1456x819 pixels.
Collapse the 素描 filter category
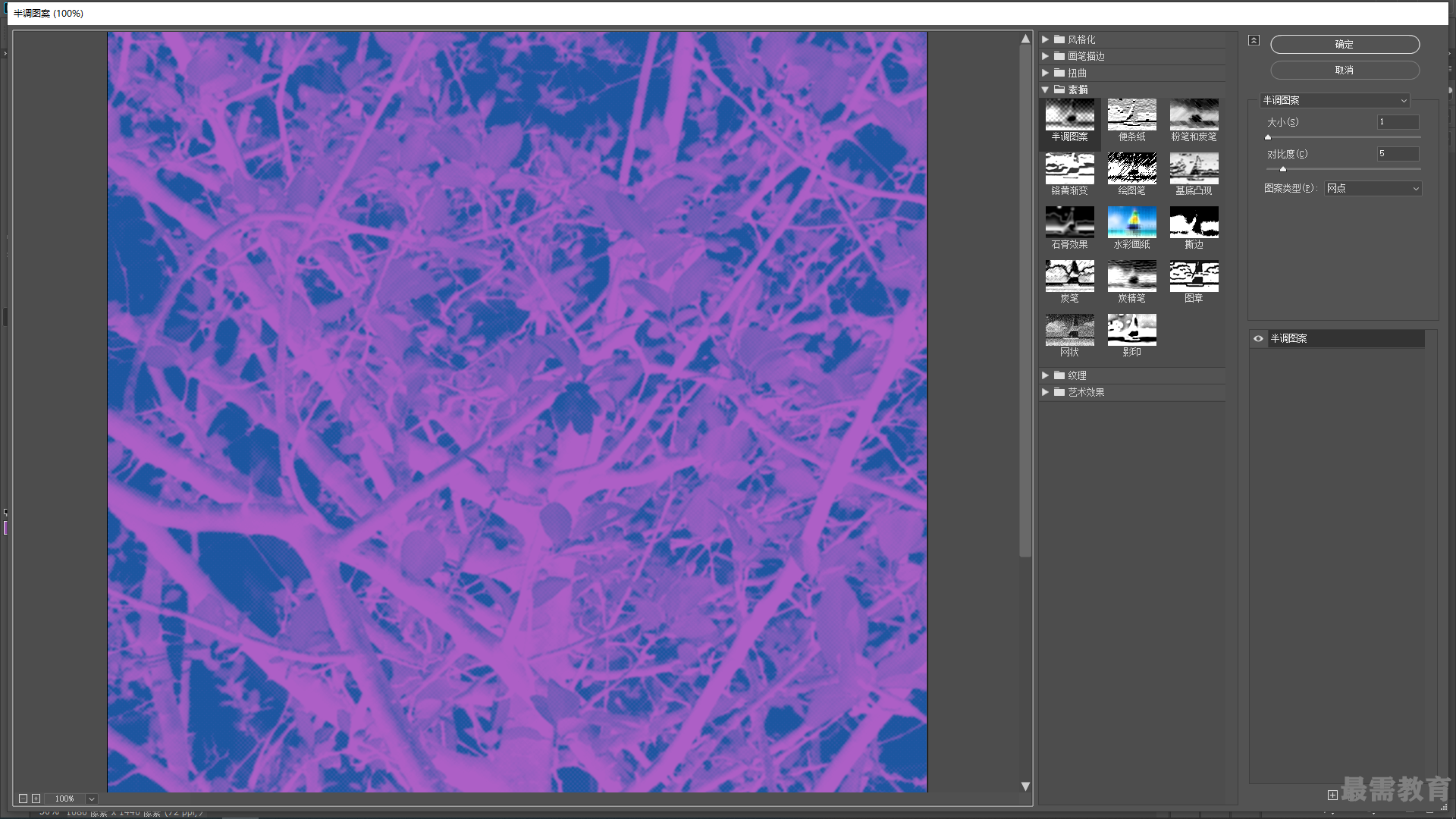[x=1045, y=89]
